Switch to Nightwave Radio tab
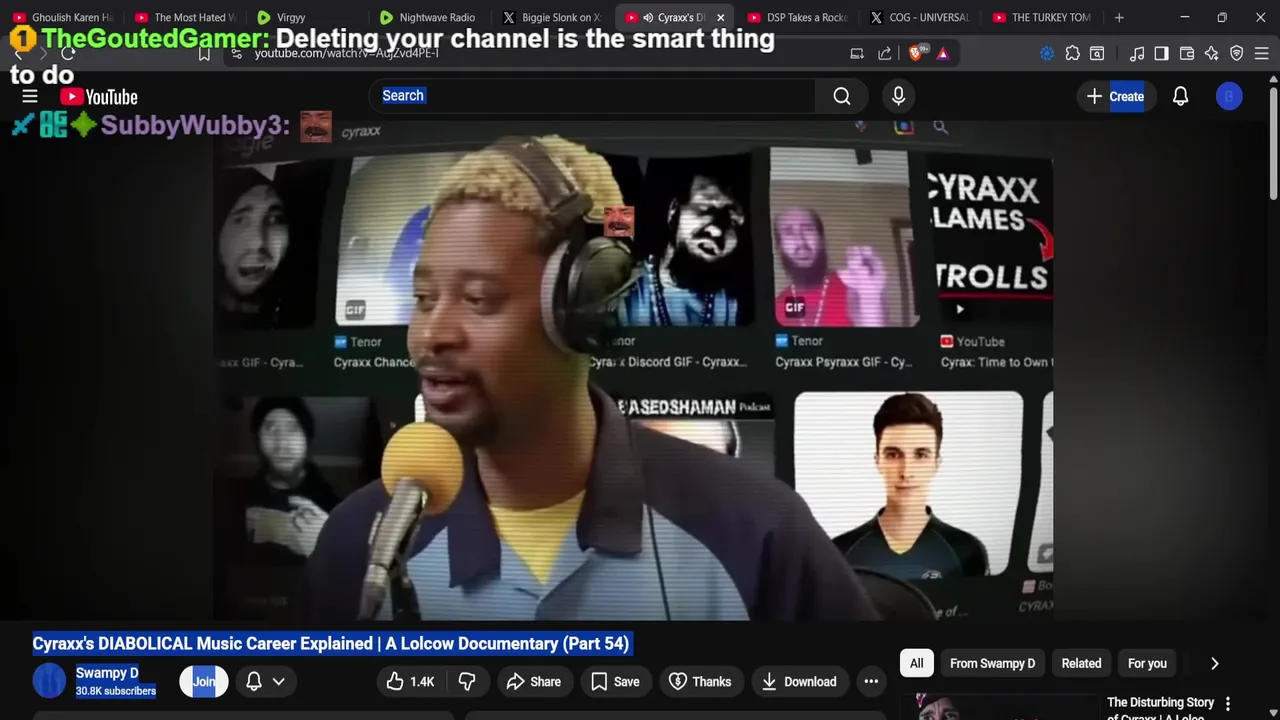1280x720 pixels. pos(428,17)
